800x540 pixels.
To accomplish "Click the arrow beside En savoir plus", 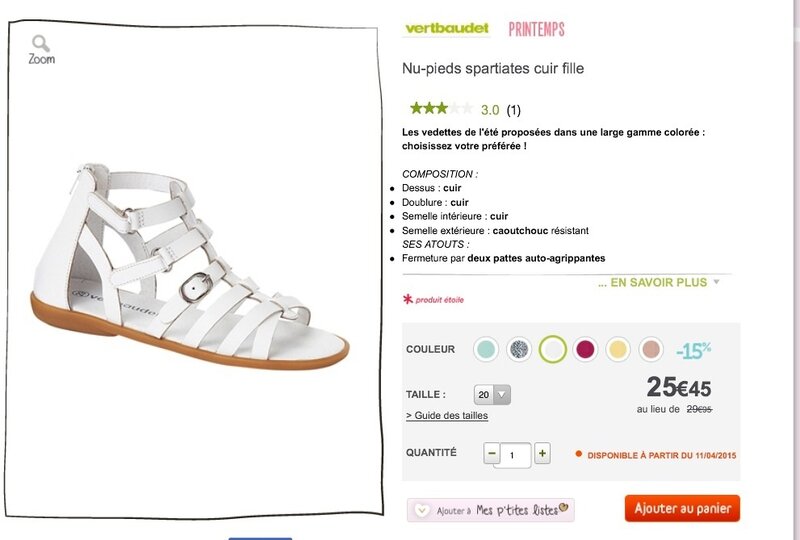I will tap(716, 282).
